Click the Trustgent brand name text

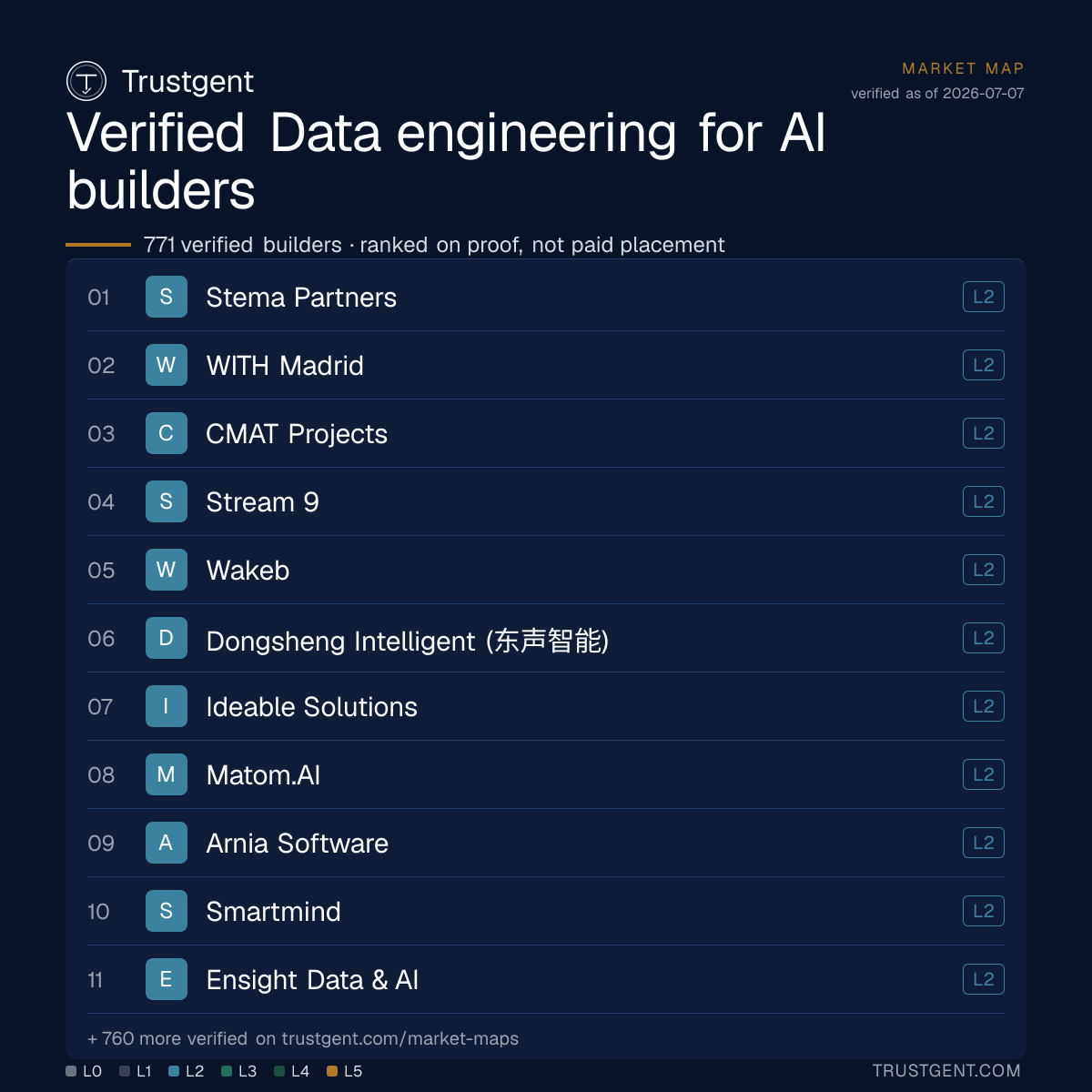(187, 81)
